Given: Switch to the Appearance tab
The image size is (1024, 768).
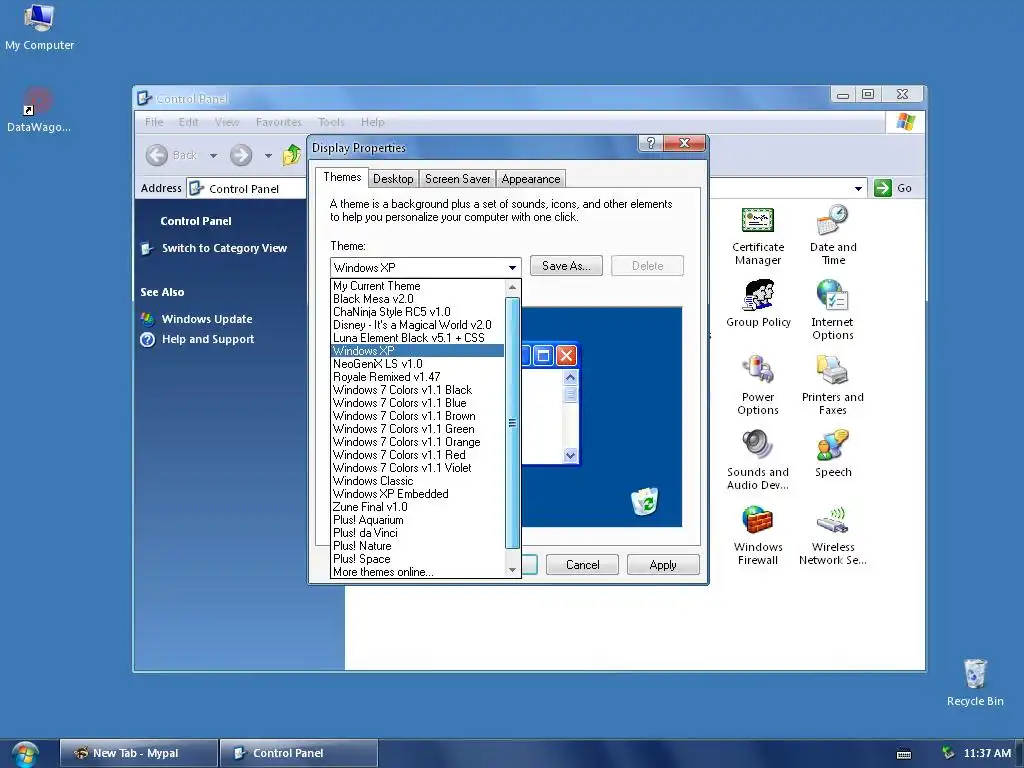Looking at the screenshot, I should pyautogui.click(x=531, y=179).
